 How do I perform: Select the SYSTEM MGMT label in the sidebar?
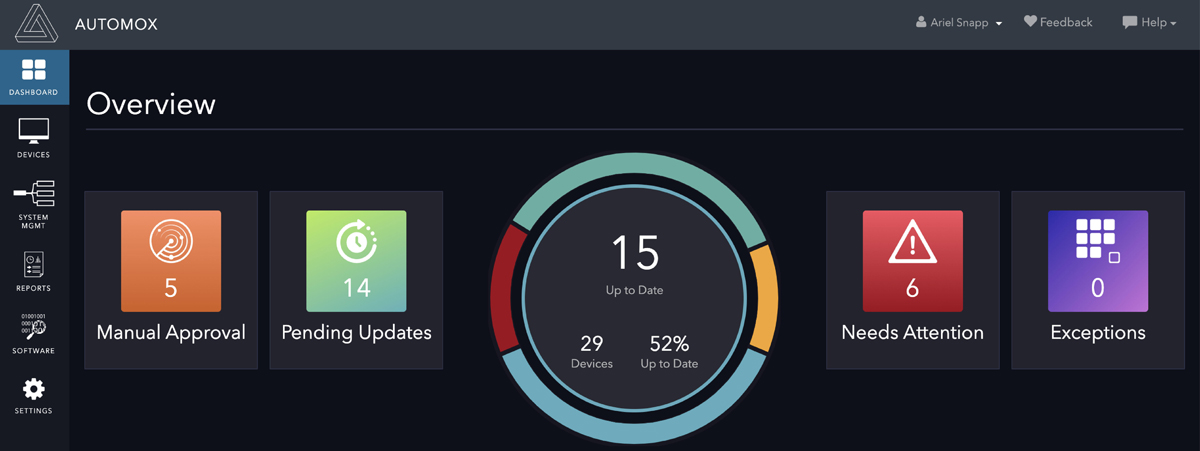click(x=34, y=221)
